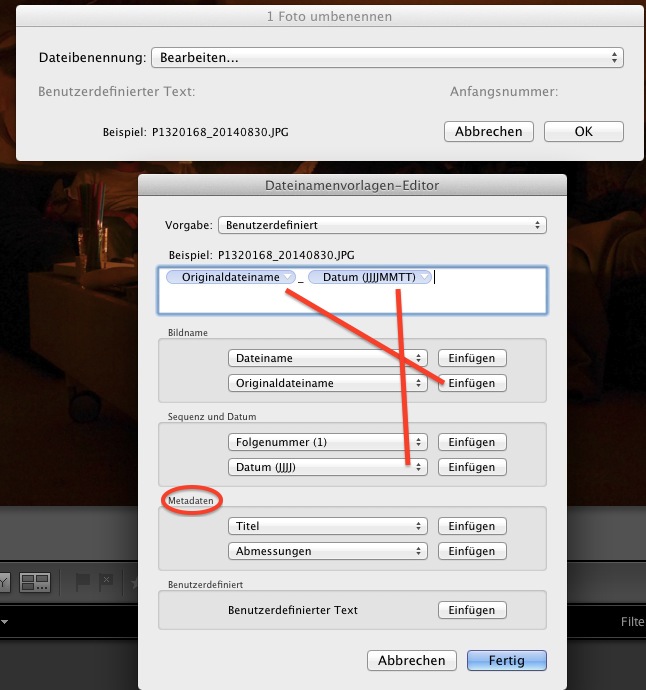Expand the Abmessungen dropdown
The width and height of the screenshot is (646, 690).
pos(327,551)
